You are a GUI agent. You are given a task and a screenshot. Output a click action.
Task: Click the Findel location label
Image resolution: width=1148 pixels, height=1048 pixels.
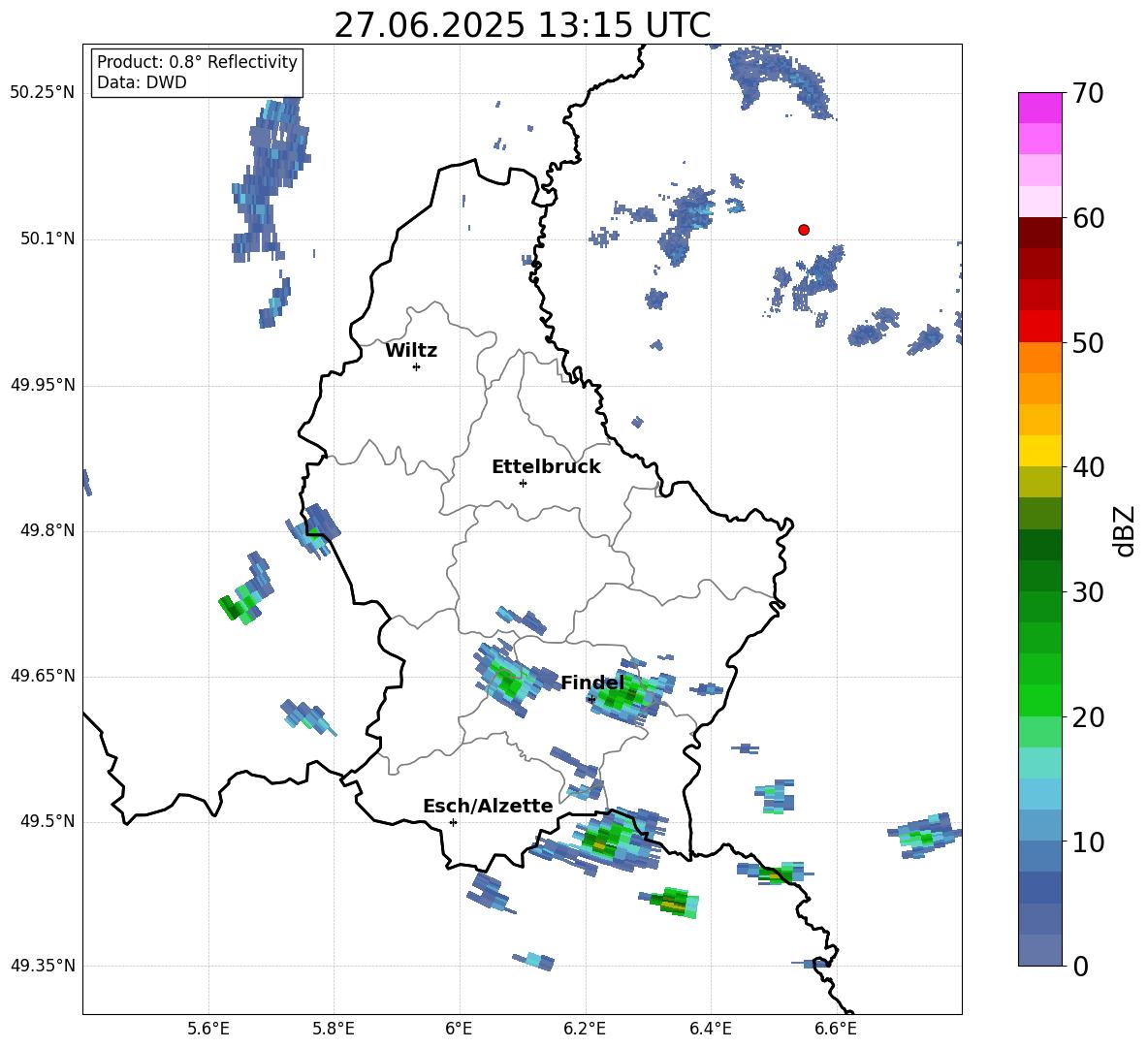592,683
